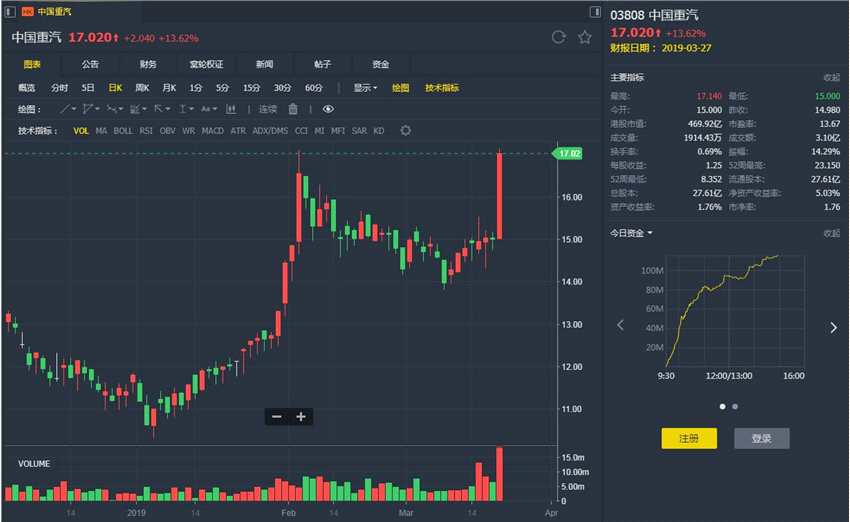850x522 pixels.
Task: Select the 分时 intraday view
Action: click(59, 88)
